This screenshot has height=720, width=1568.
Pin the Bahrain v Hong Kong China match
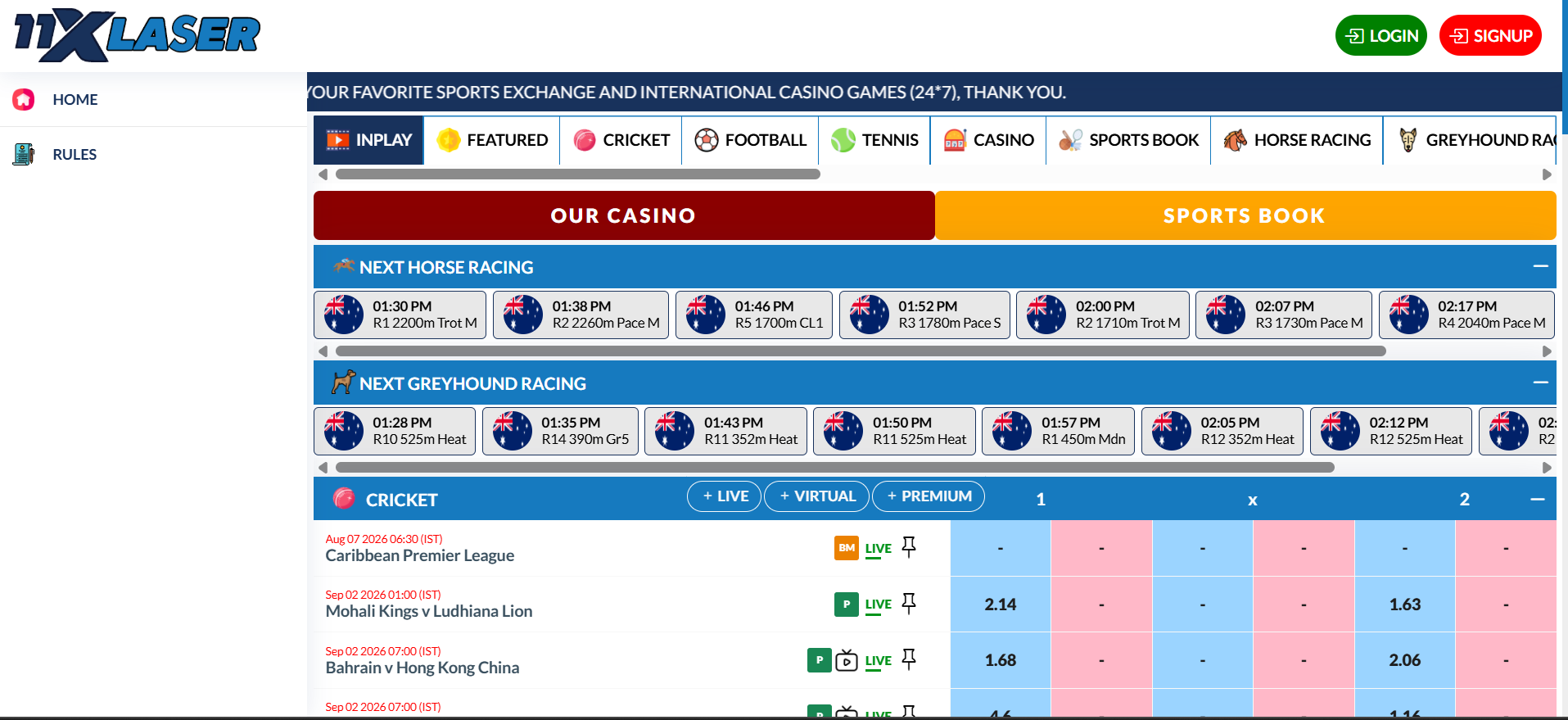click(909, 659)
